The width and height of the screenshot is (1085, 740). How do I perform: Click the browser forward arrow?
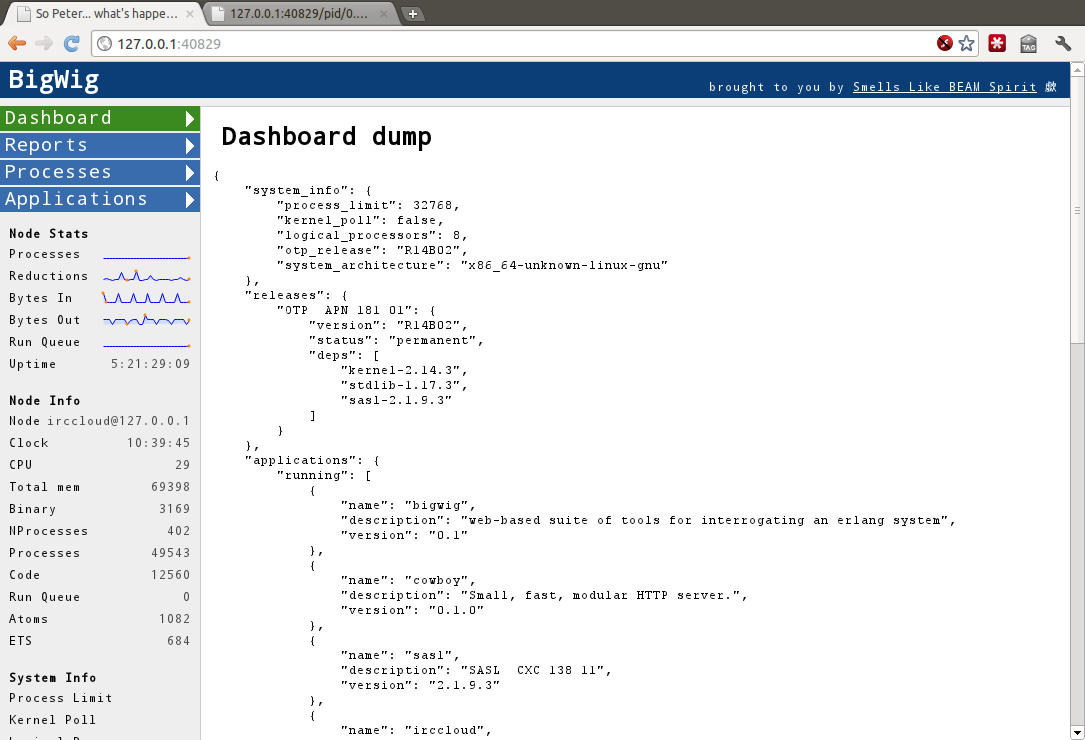pos(44,44)
